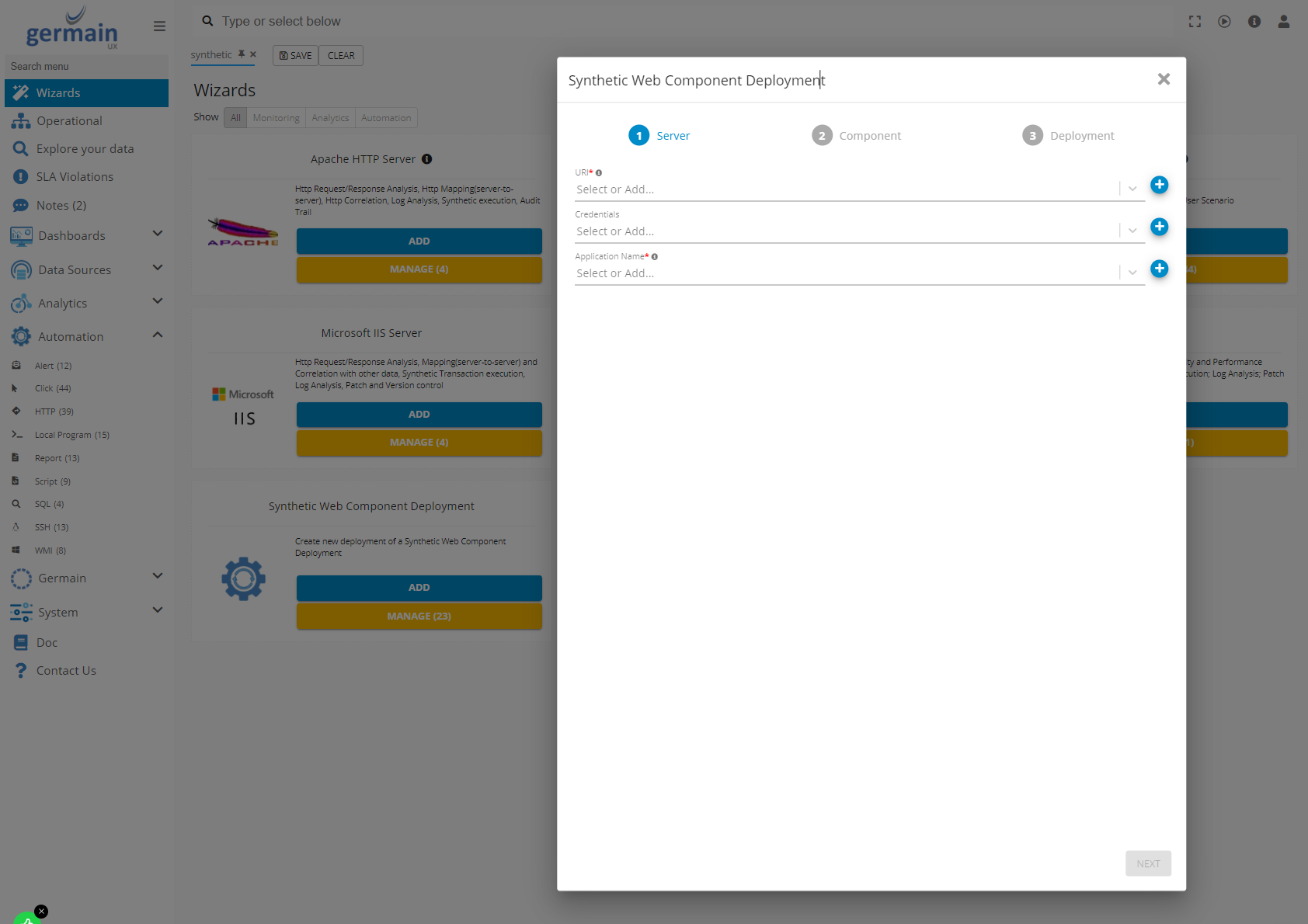Expand the Dashboards menu section
Screen dimensions: 1308x924
(158, 234)
